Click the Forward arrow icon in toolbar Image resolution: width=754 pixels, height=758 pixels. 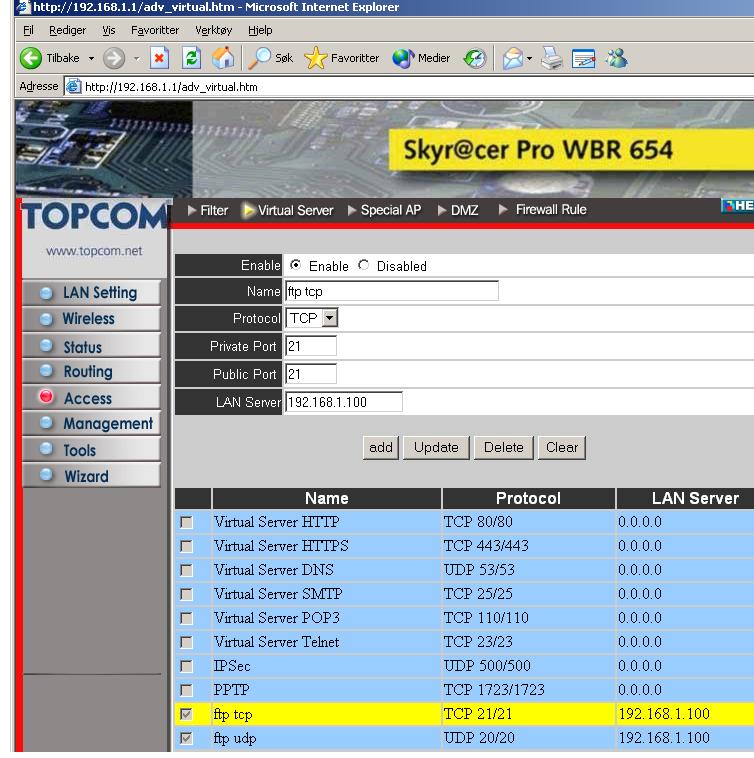[x=114, y=58]
